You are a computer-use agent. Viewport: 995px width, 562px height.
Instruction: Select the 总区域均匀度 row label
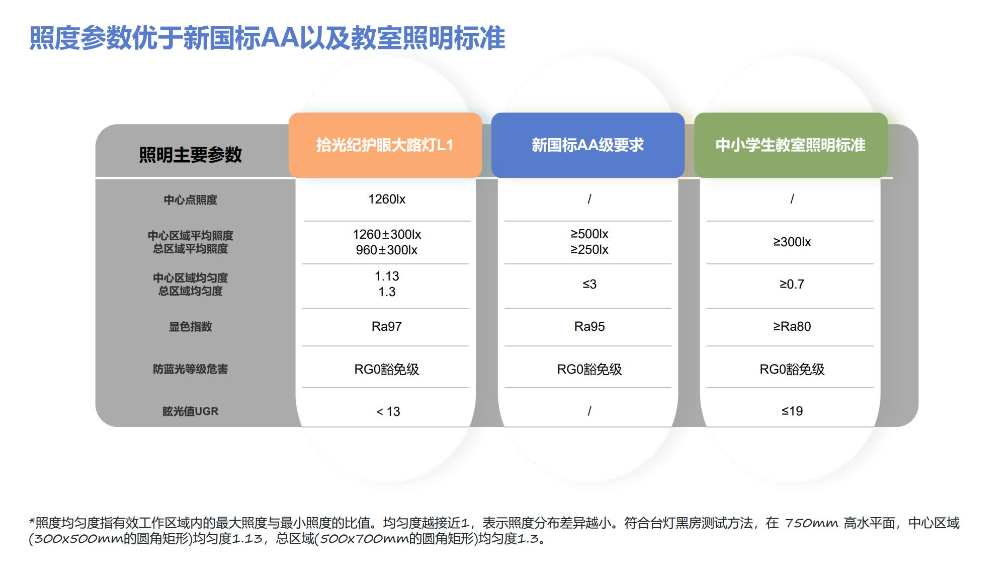pos(190,291)
